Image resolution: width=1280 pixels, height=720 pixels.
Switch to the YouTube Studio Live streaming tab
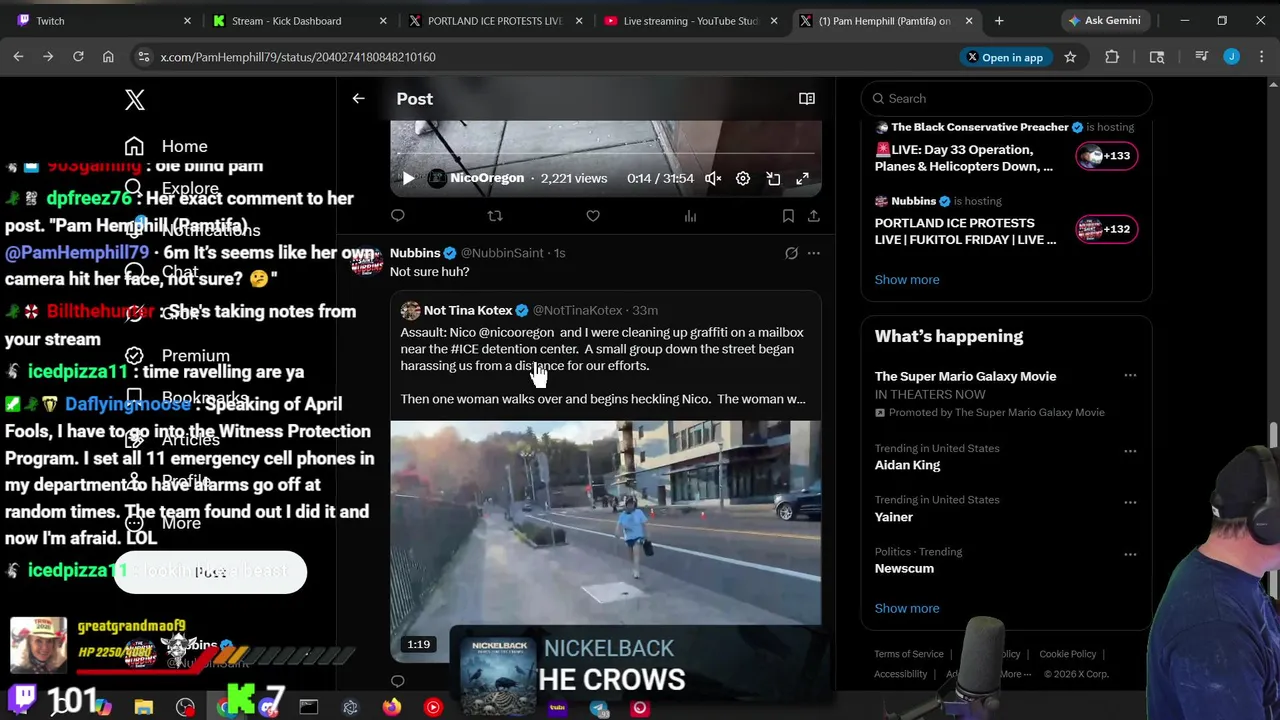click(690, 21)
